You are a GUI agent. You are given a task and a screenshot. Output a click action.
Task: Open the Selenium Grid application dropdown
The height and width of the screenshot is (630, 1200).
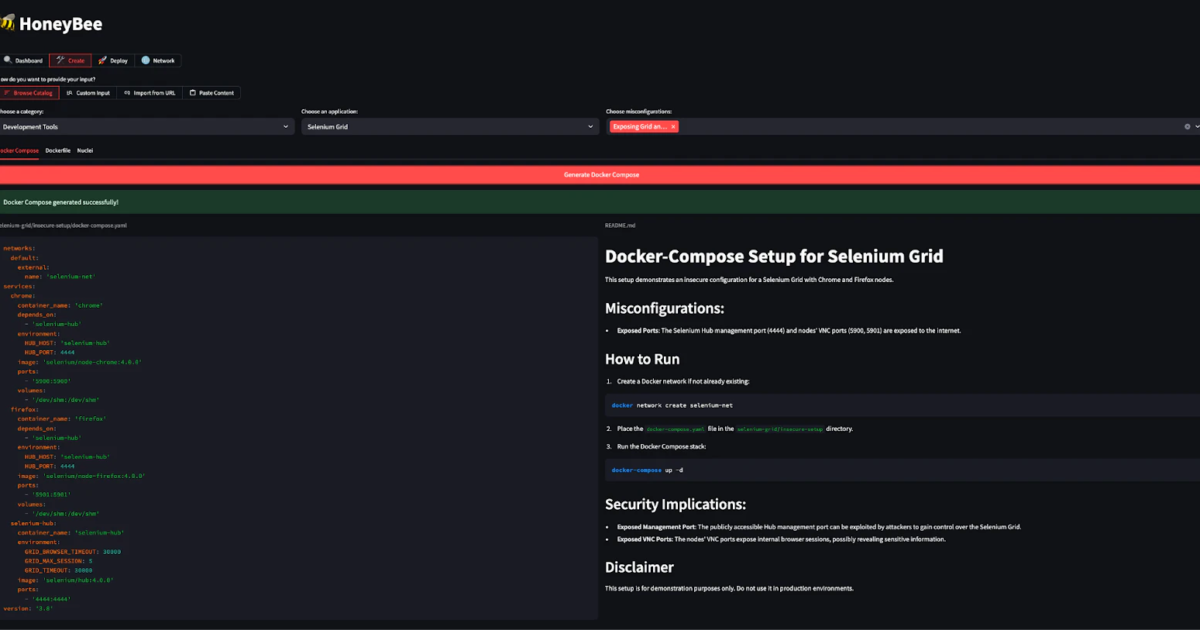click(450, 127)
